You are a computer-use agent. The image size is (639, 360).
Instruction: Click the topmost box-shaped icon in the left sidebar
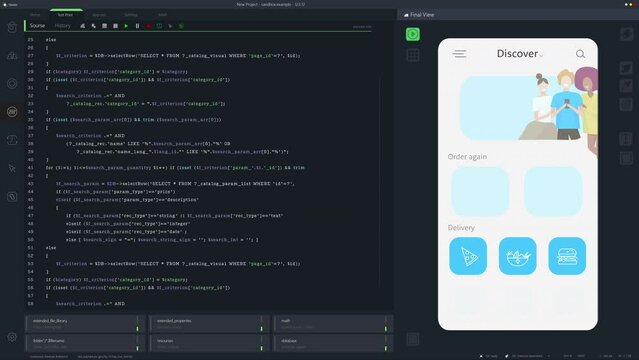[12, 27]
